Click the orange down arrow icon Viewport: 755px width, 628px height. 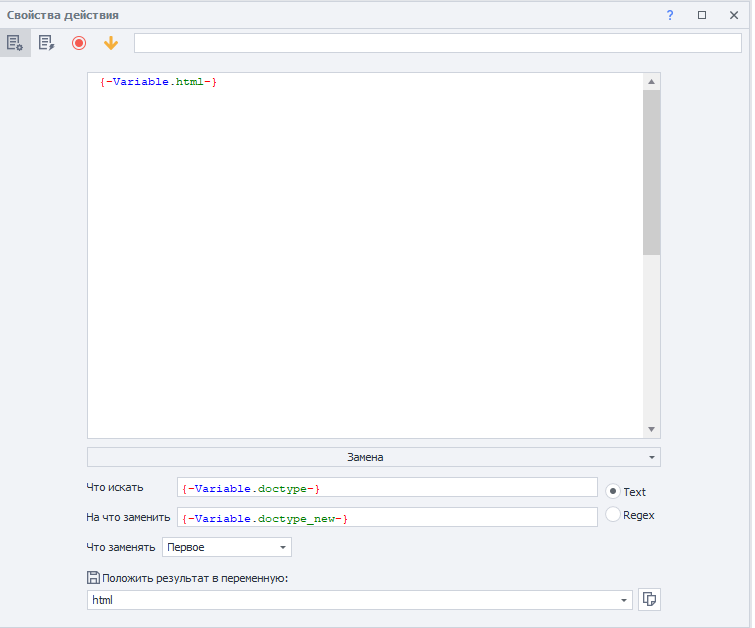click(111, 43)
